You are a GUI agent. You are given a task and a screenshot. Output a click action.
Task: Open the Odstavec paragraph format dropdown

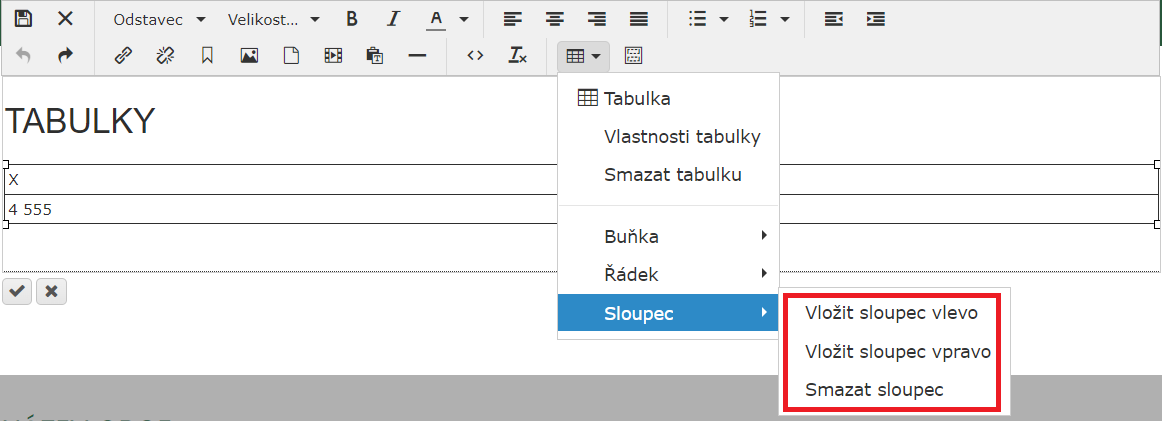[159, 19]
